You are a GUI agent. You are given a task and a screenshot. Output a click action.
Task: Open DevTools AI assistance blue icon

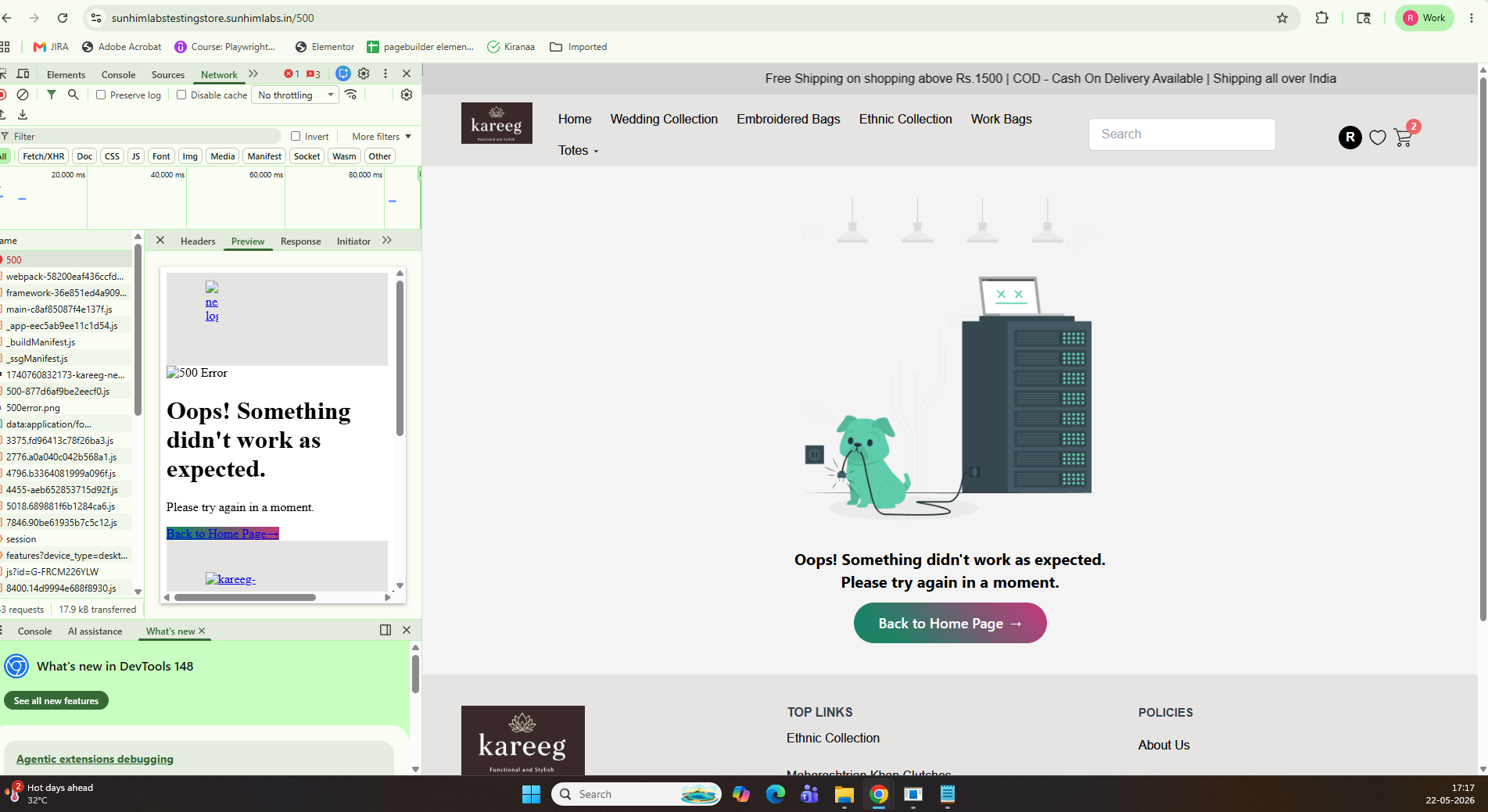click(x=343, y=73)
